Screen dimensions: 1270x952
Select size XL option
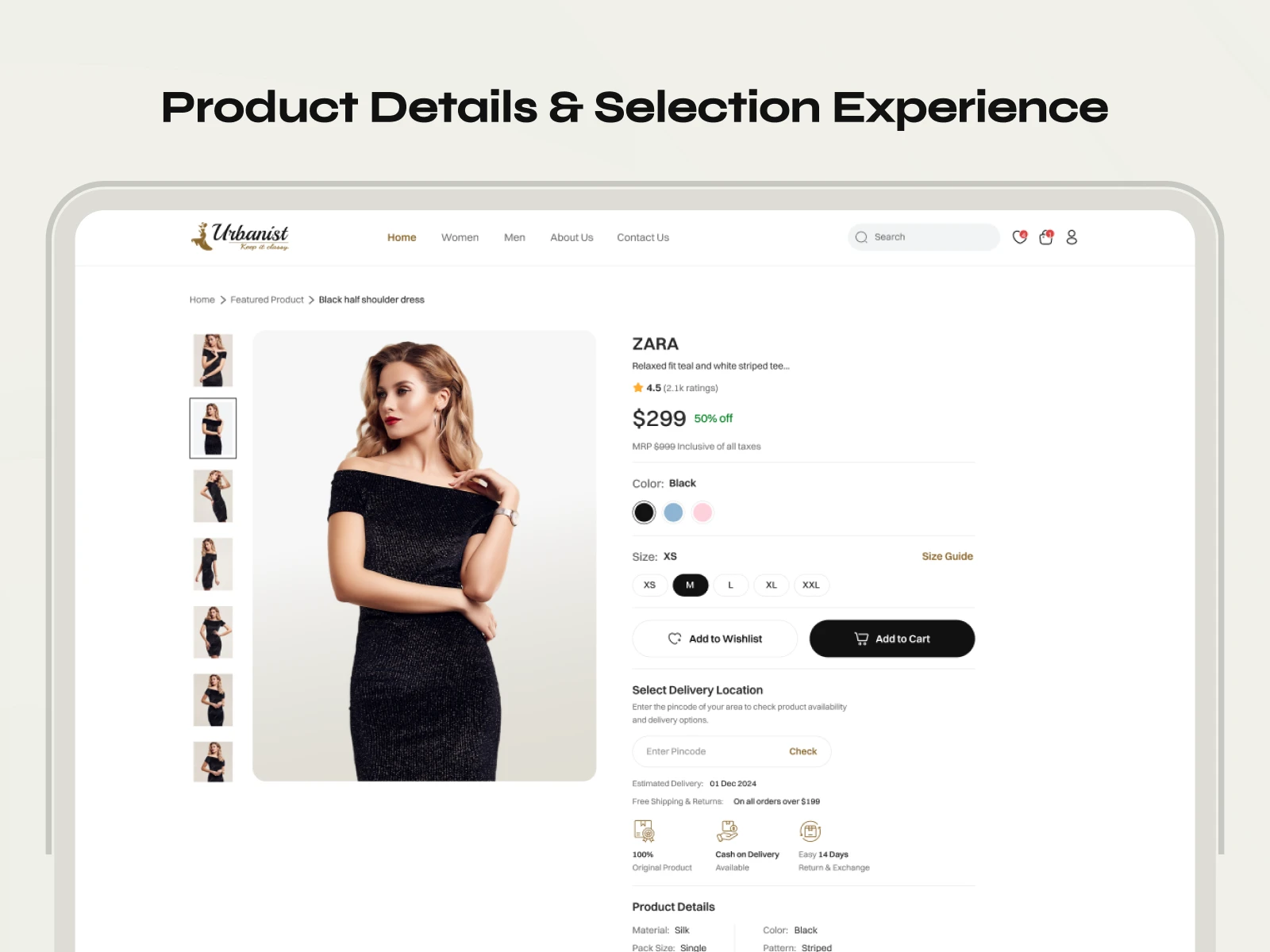[772, 585]
